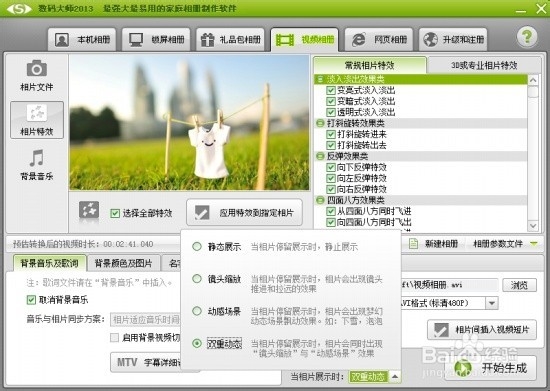The image size is (550, 391).
Task: Open the 升级和注册 tab
Action: [x=453, y=40]
